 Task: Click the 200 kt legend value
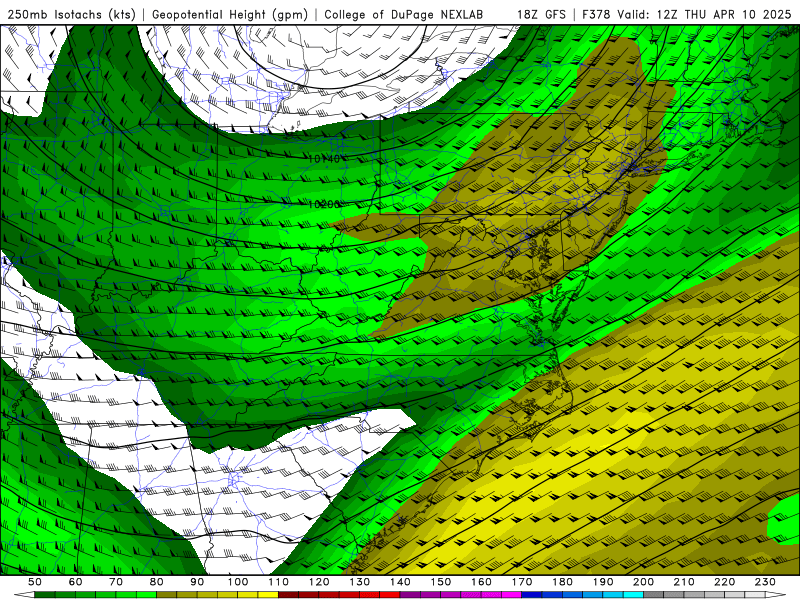coord(643,582)
